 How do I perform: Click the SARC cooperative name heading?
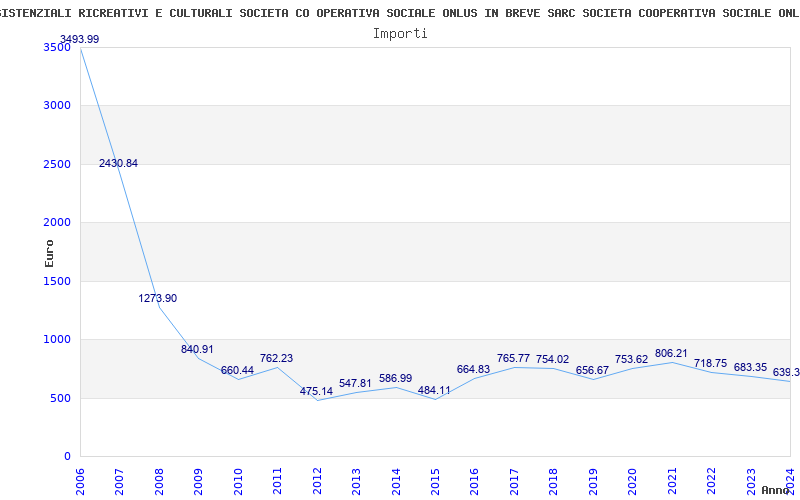pos(400,14)
